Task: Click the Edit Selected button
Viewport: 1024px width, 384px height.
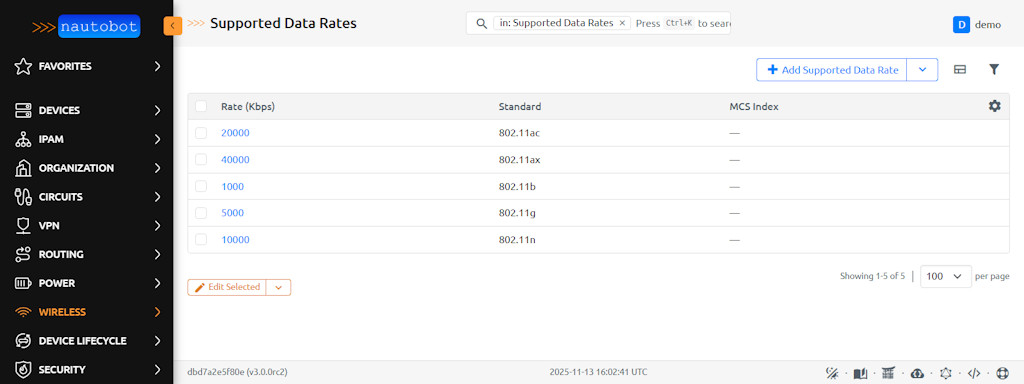Action: (x=227, y=287)
